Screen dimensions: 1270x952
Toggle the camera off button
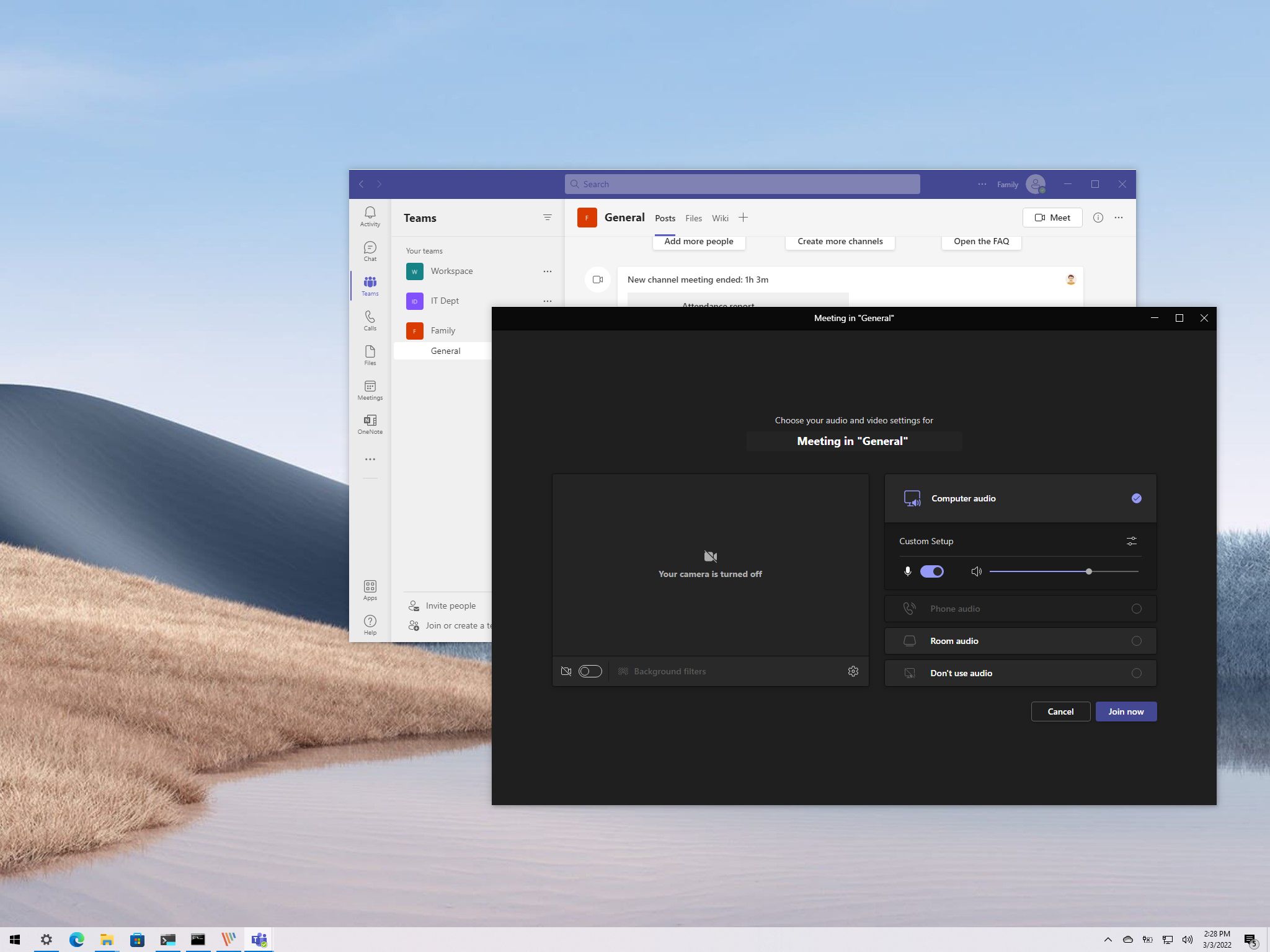tap(590, 671)
